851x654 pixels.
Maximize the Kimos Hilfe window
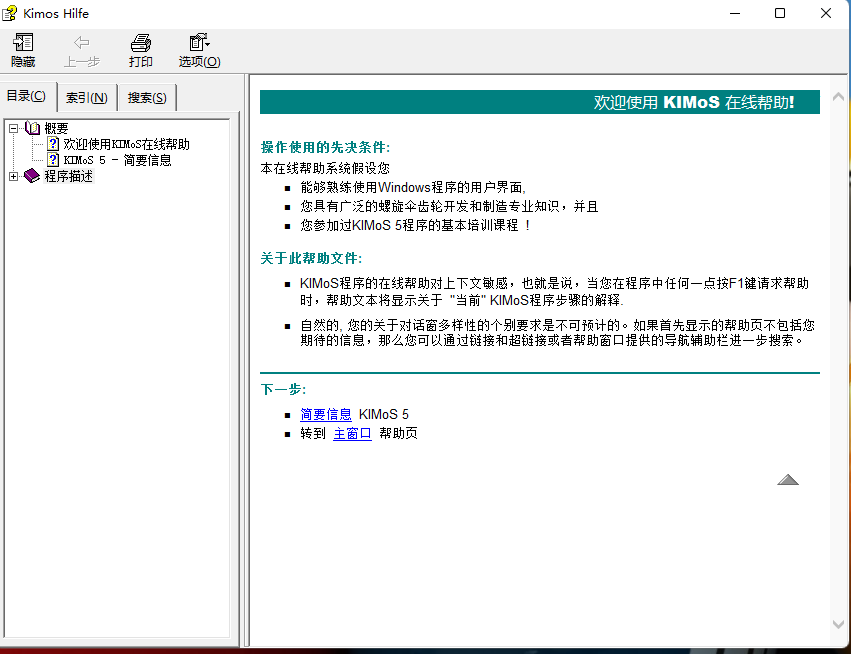[x=780, y=13]
